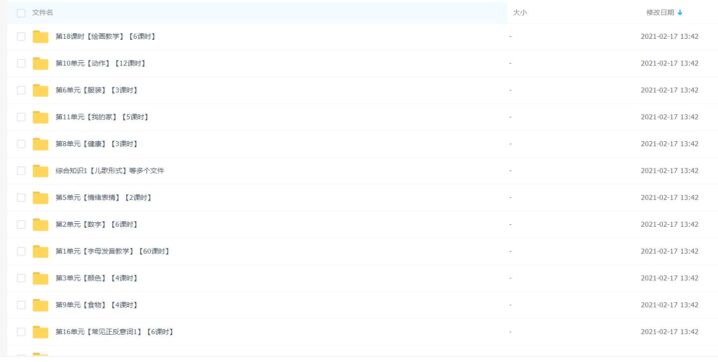Click date 2021-02-17 13:42 in 第3单元 row
The height and width of the screenshot is (362, 718).
point(669,278)
